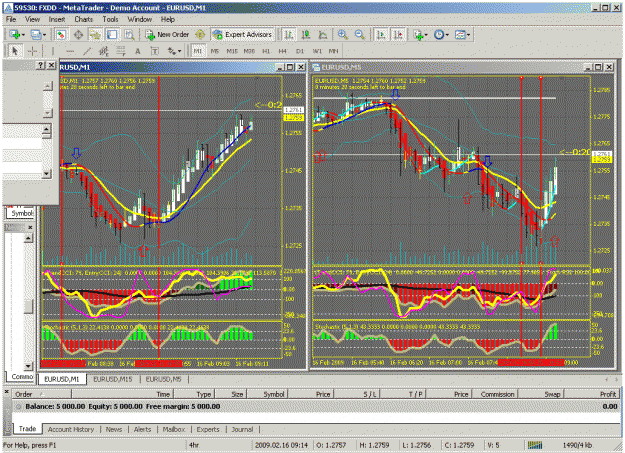Screen dimensions: 625x453
Task: Switch timeframe to M30
Action: [249, 51]
